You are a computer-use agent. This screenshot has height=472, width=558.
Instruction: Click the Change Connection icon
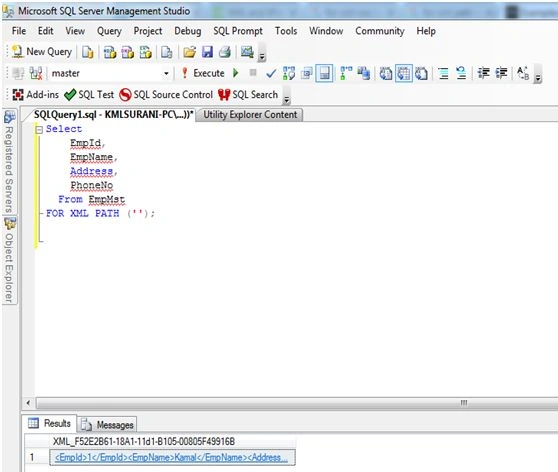[x=36, y=74]
